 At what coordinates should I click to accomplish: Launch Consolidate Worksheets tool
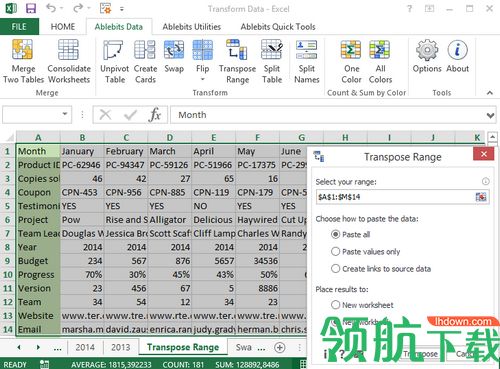pyautogui.click(x=69, y=62)
